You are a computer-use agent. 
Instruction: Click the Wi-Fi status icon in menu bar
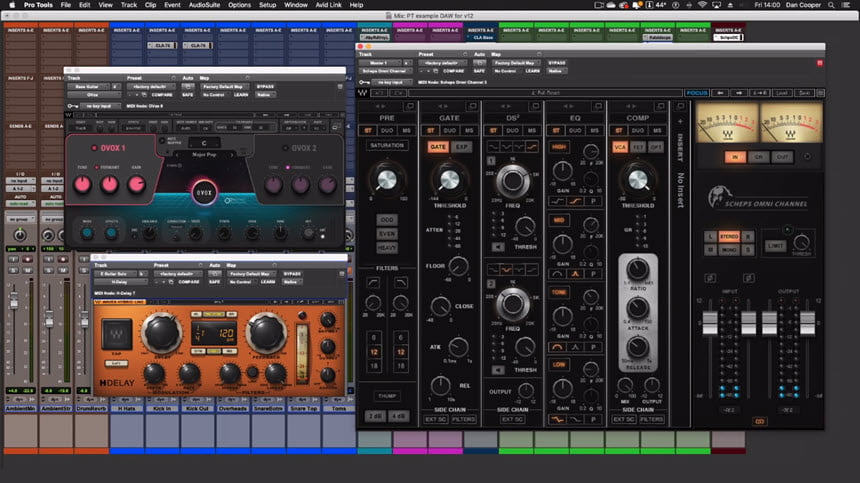tap(702, 5)
